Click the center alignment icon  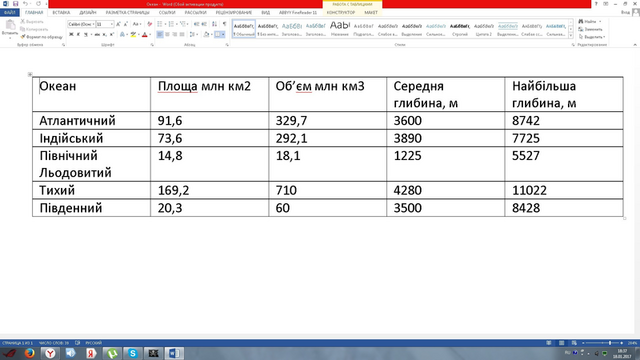[167, 35]
